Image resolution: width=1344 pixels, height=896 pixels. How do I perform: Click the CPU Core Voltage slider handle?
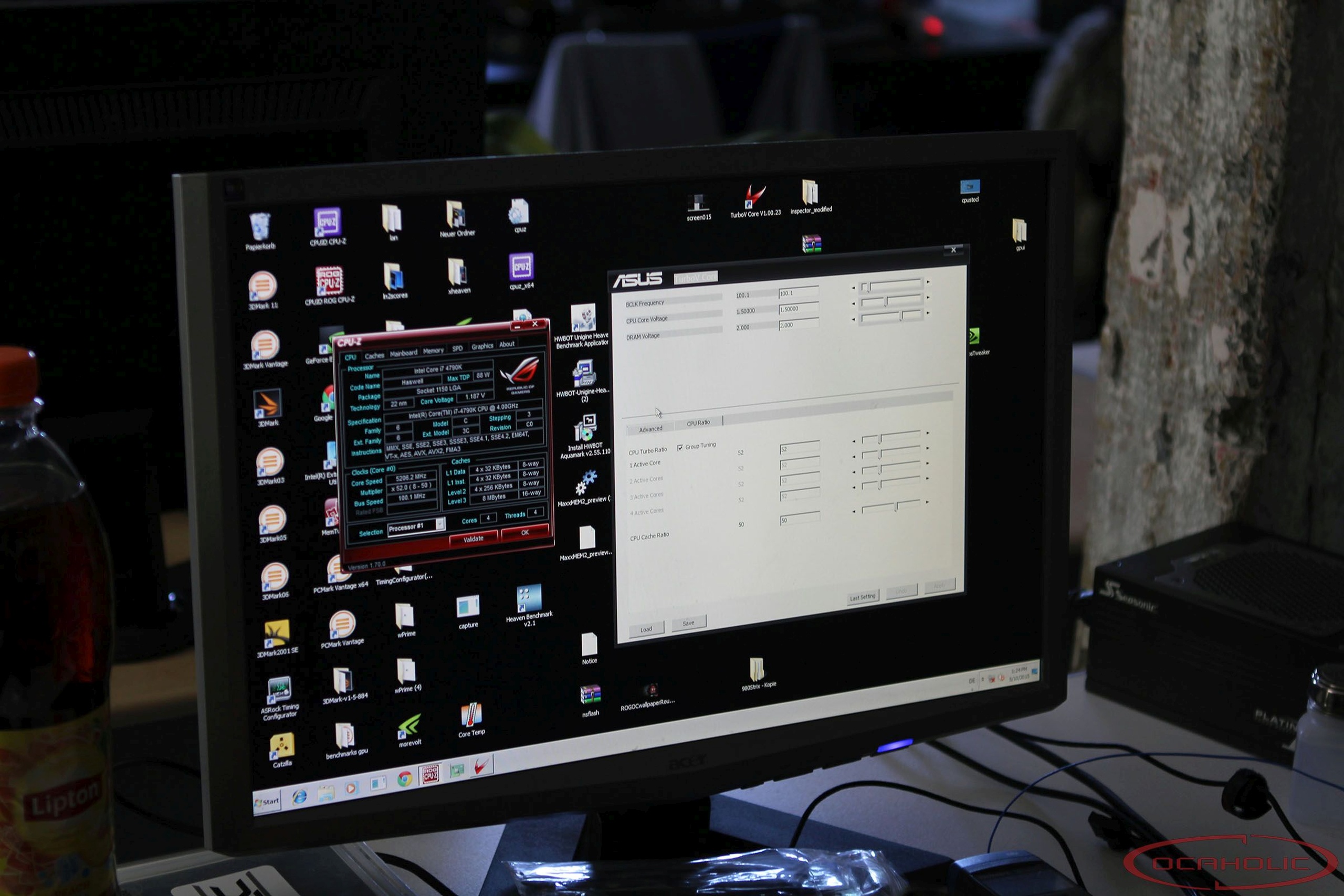(886, 301)
